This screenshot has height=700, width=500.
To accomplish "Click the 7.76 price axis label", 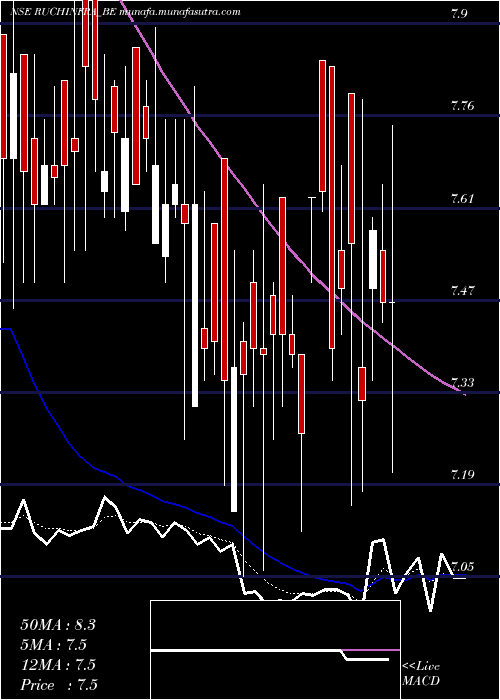I will (x=462, y=106).
